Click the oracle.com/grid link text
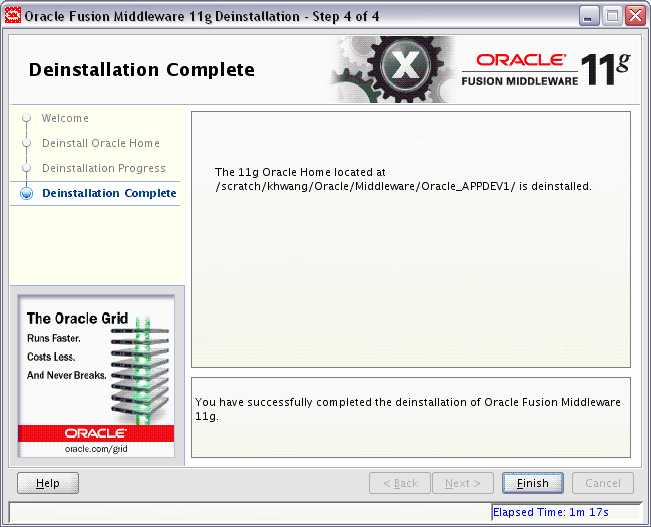The height and width of the screenshot is (527, 651). [x=96, y=449]
